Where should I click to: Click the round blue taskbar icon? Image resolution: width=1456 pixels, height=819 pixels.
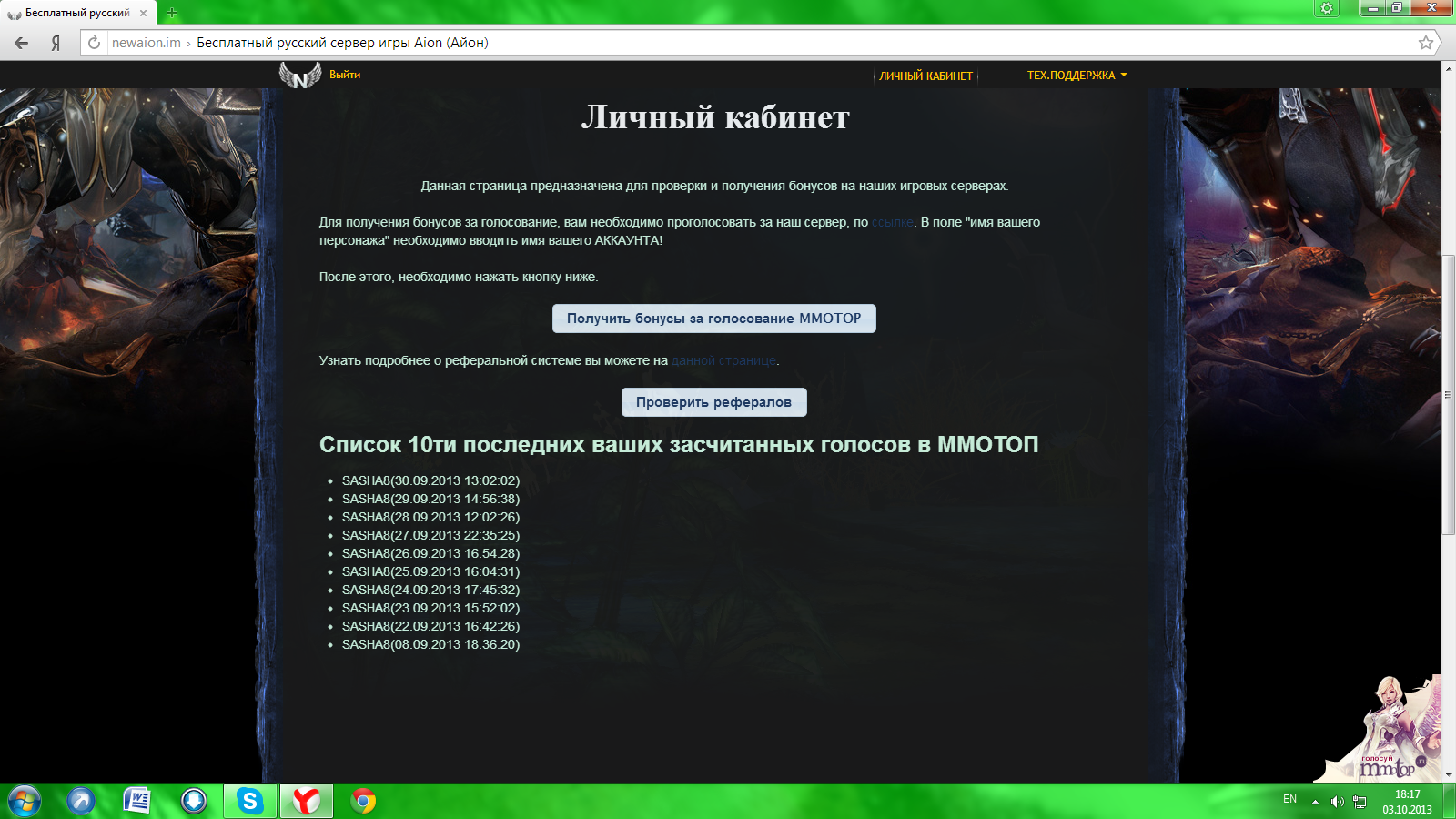pyautogui.click(x=194, y=801)
